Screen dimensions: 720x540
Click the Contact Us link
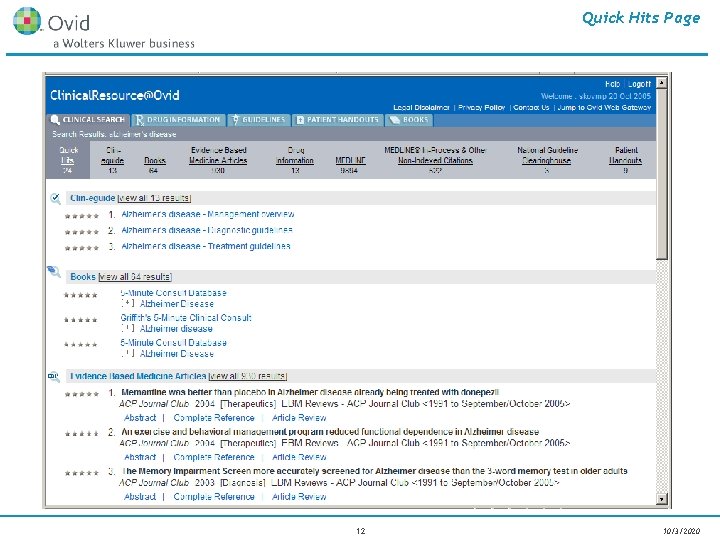point(531,107)
